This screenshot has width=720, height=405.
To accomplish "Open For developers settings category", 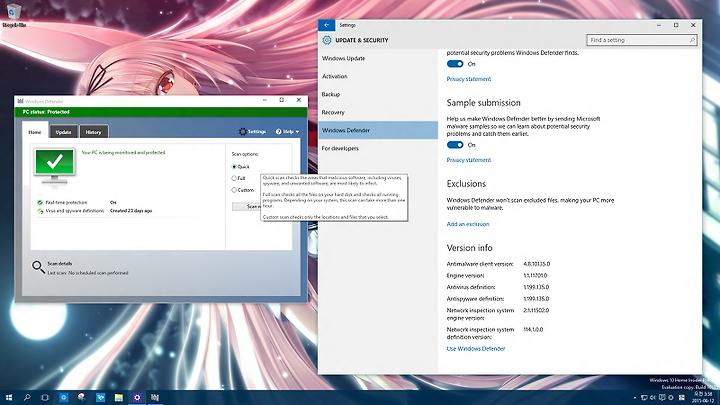I will 378,148.
